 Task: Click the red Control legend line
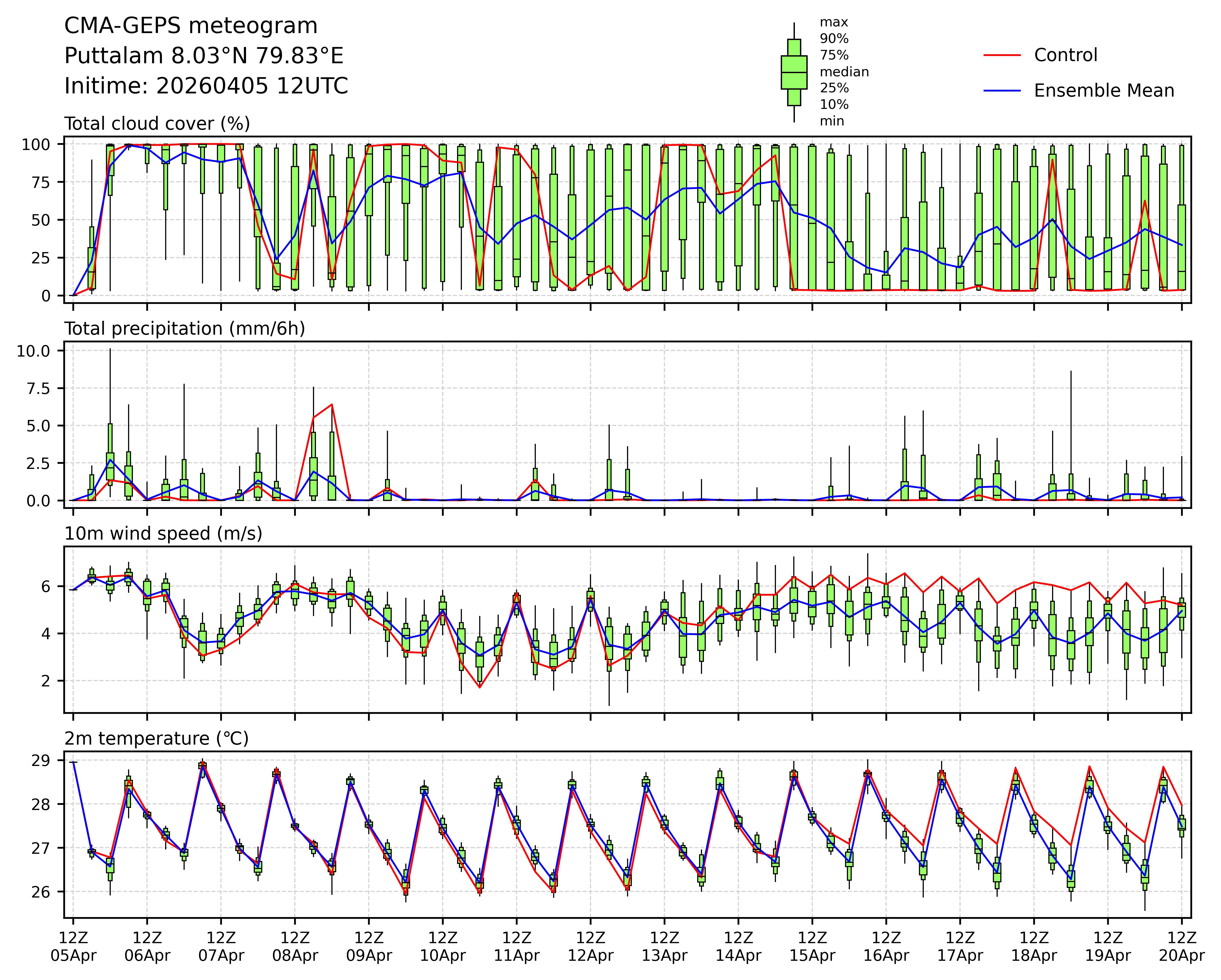[x=1002, y=55]
